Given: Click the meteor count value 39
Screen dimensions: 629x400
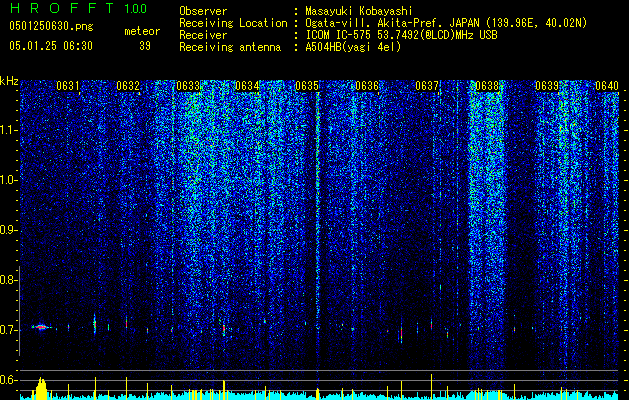Looking at the screenshot, I should click(x=145, y=46).
